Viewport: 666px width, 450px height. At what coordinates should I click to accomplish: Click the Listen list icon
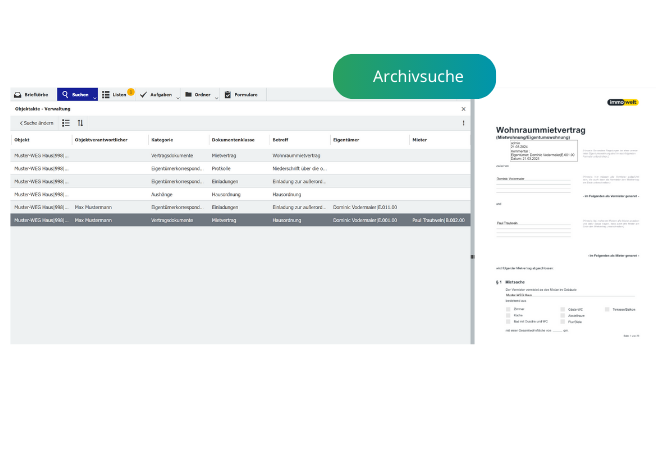[x=106, y=95]
